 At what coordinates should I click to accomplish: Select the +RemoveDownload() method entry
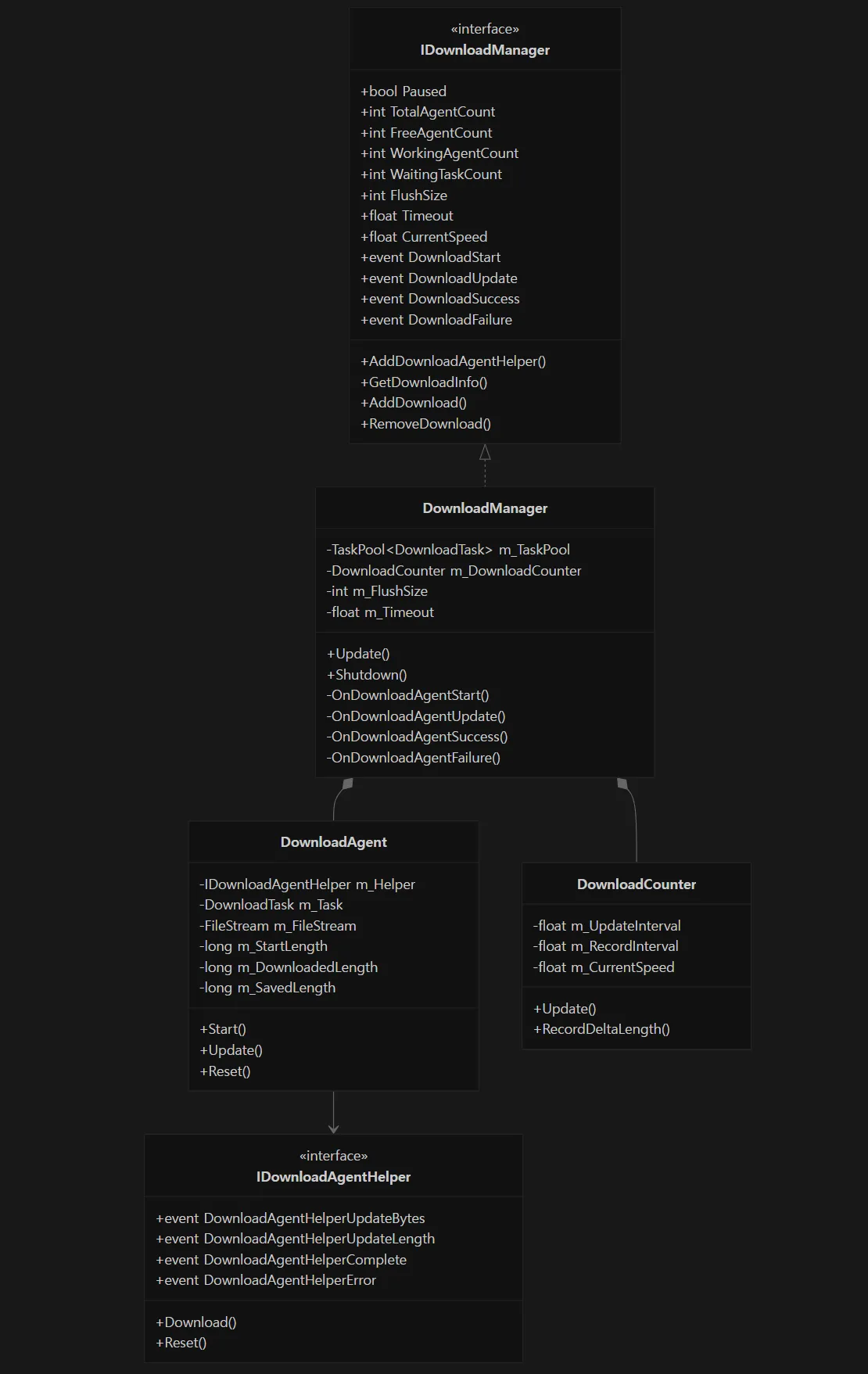(x=426, y=424)
